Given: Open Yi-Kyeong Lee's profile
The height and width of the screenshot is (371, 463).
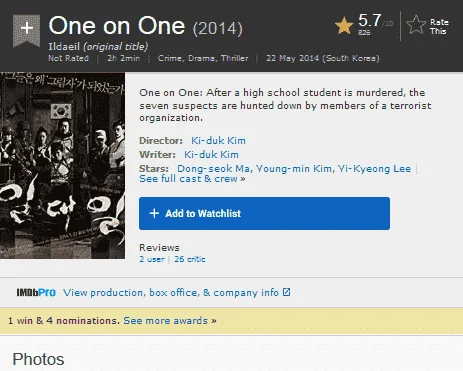Looking at the screenshot, I should pos(374,169).
